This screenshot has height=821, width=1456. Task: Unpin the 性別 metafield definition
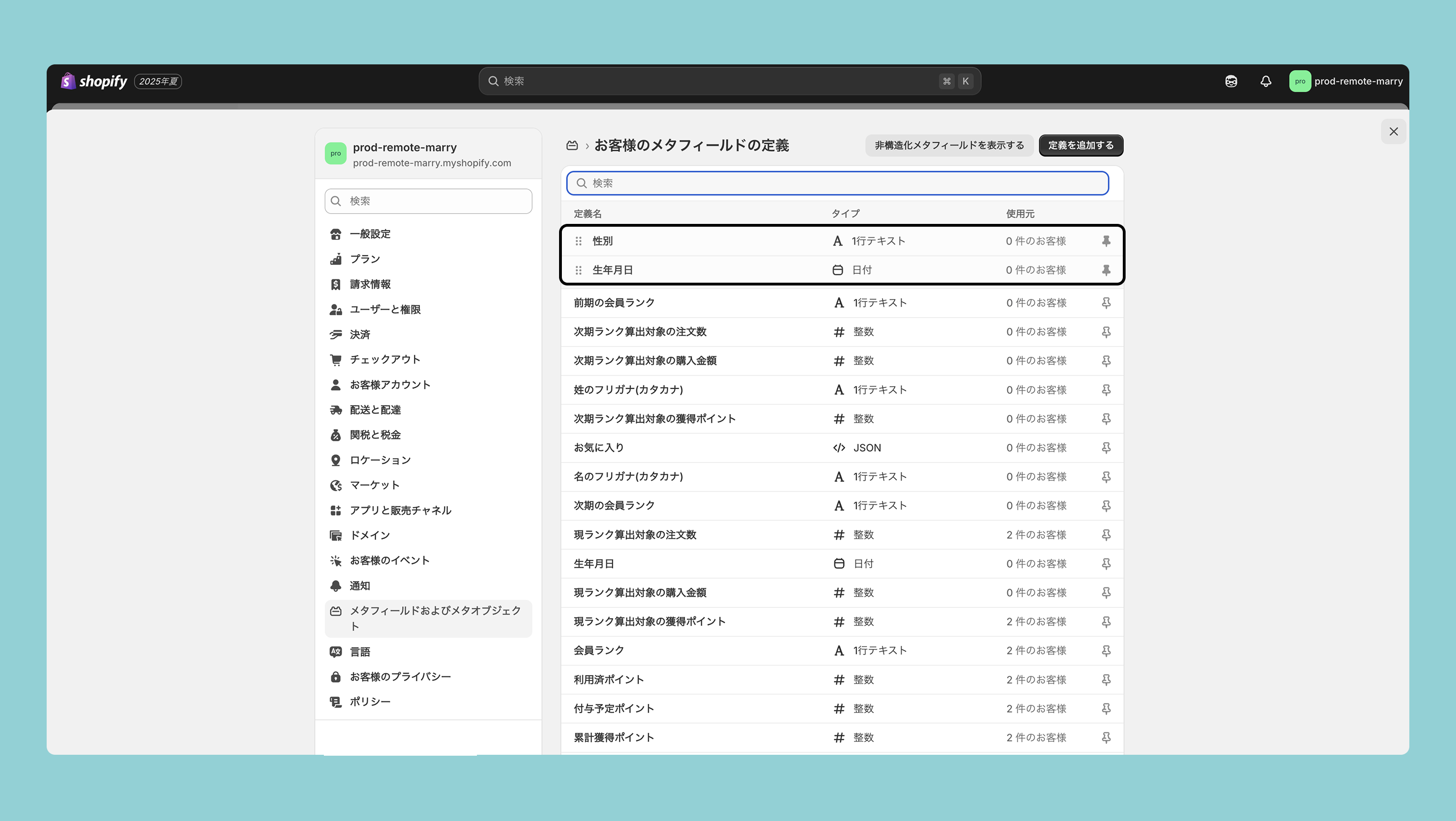tap(1106, 241)
